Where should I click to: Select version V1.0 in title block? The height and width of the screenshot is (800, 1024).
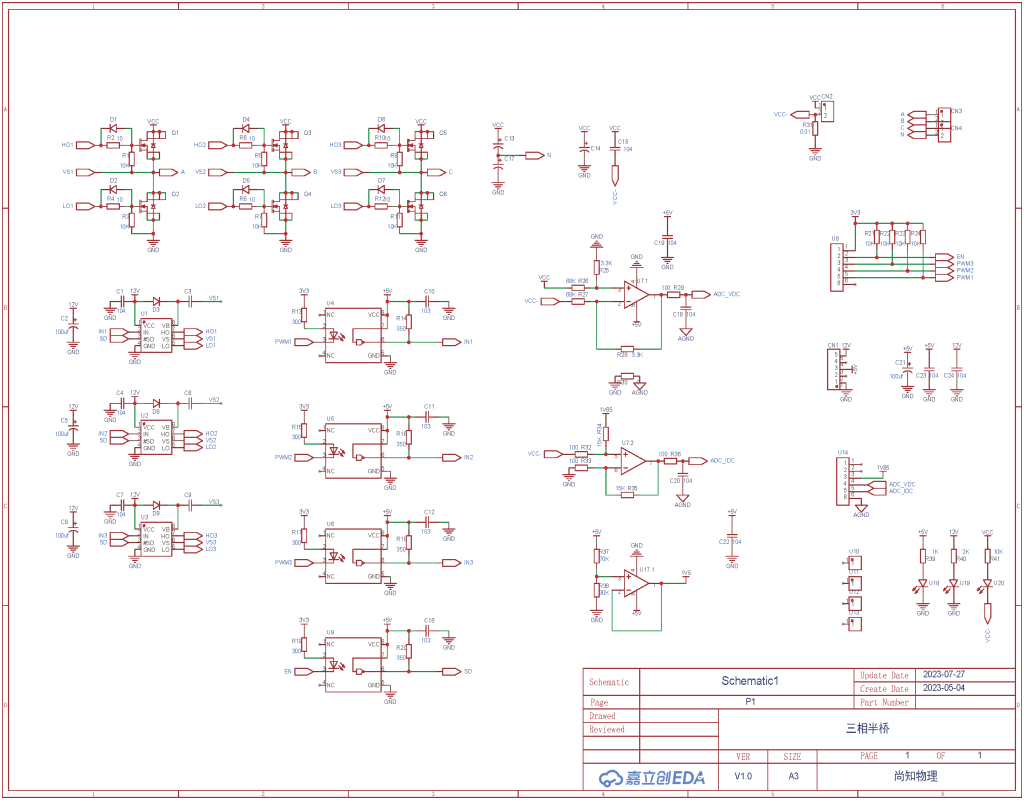[x=743, y=776]
